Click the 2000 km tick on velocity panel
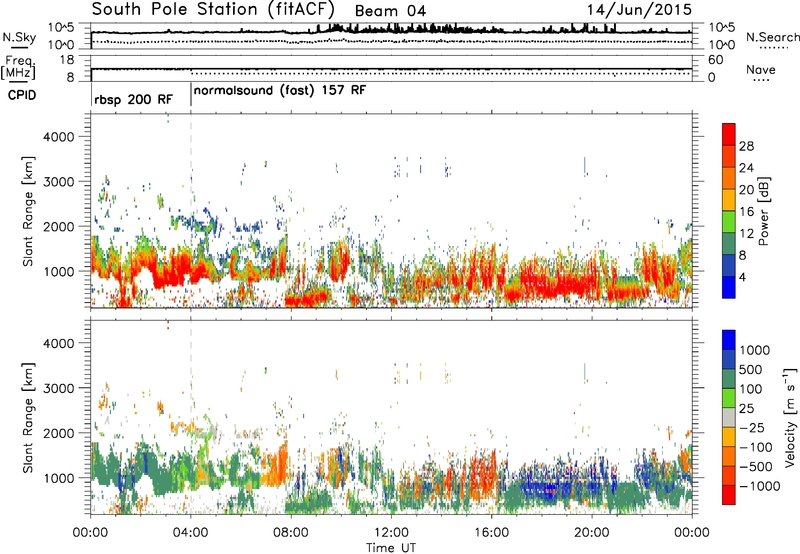 tap(58, 433)
